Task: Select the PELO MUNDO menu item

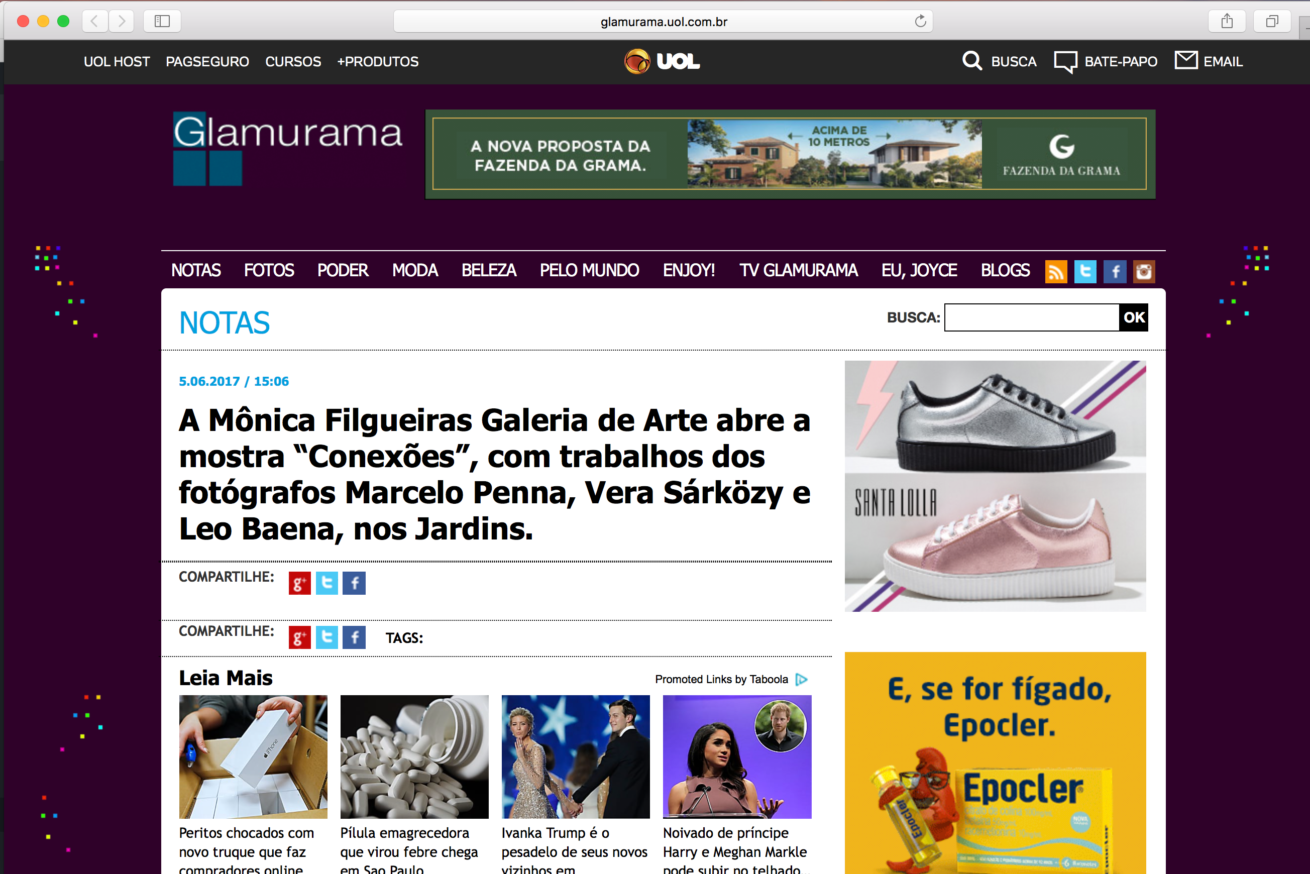Action: (x=589, y=270)
